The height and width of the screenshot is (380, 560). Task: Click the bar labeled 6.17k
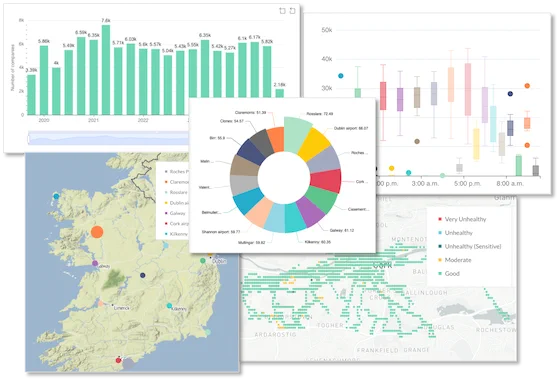(x=255, y=70)
